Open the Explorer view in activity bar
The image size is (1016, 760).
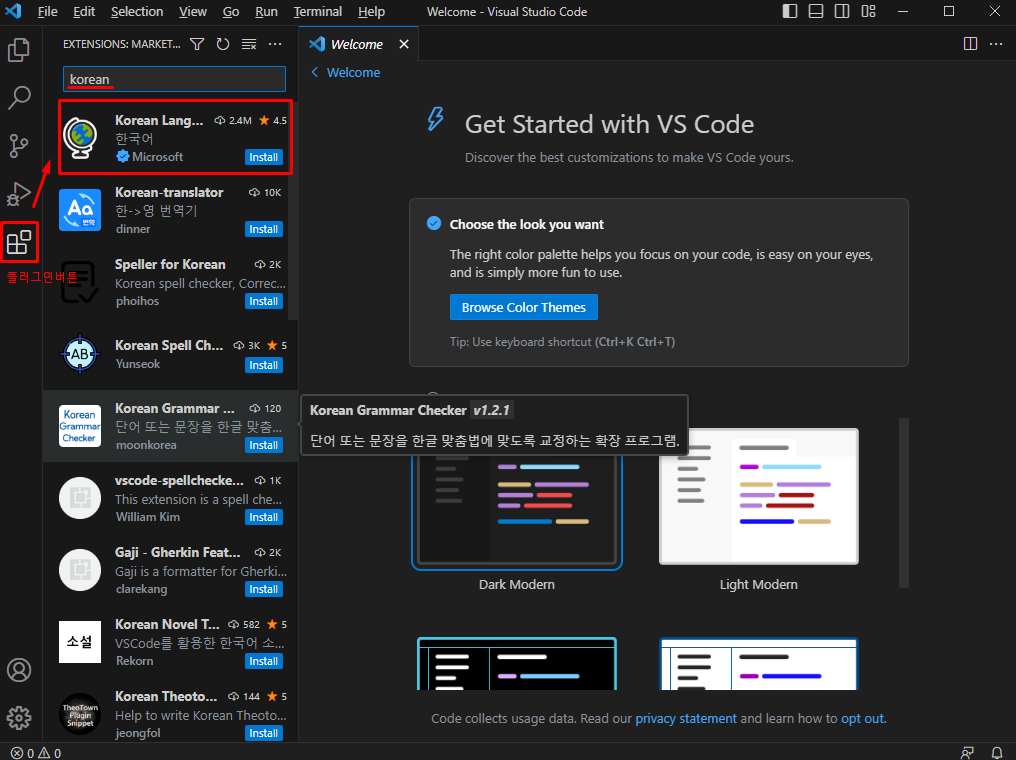19,50
